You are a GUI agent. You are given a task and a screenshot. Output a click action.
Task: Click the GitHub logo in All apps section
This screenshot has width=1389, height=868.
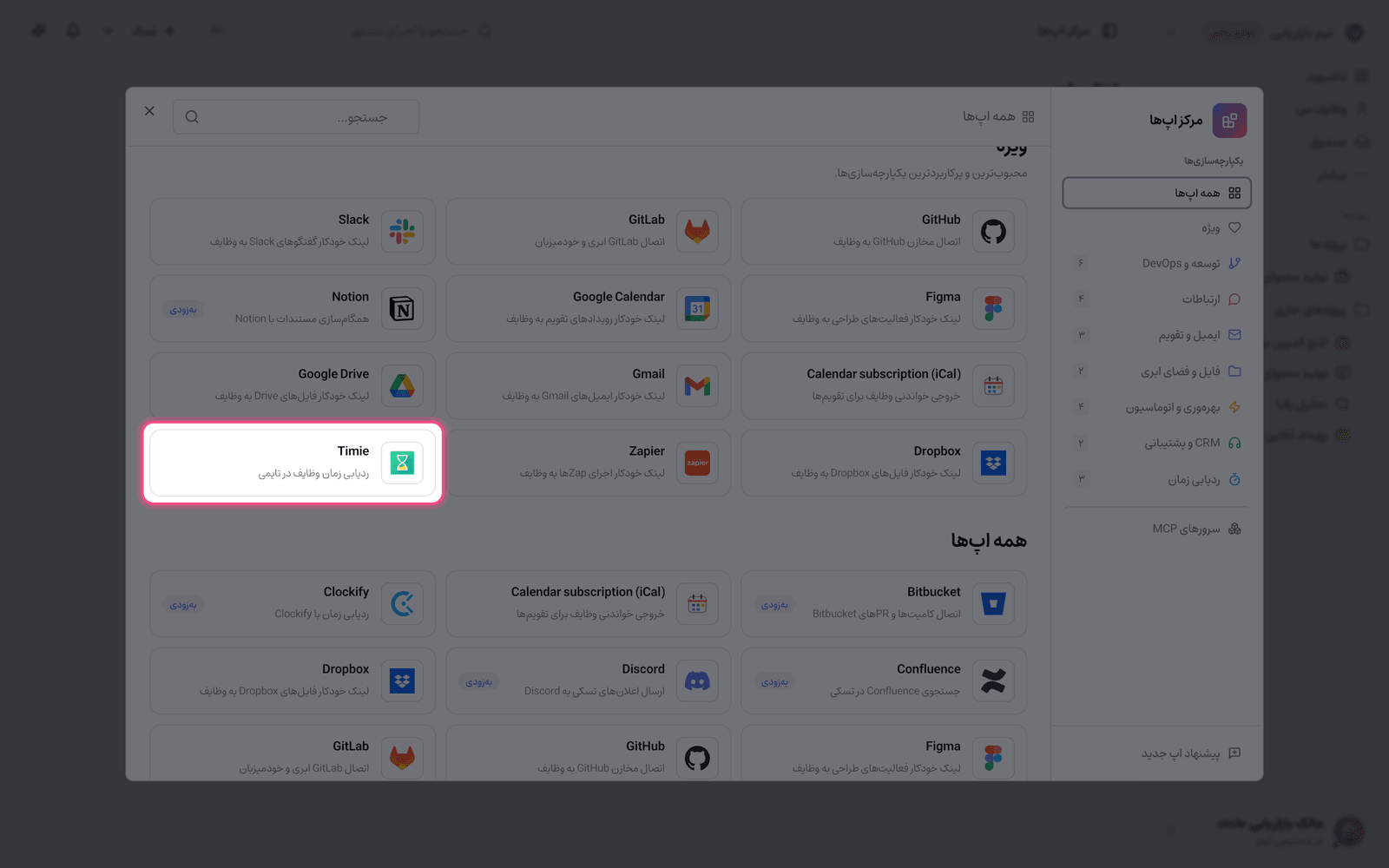tap(697, 758)
